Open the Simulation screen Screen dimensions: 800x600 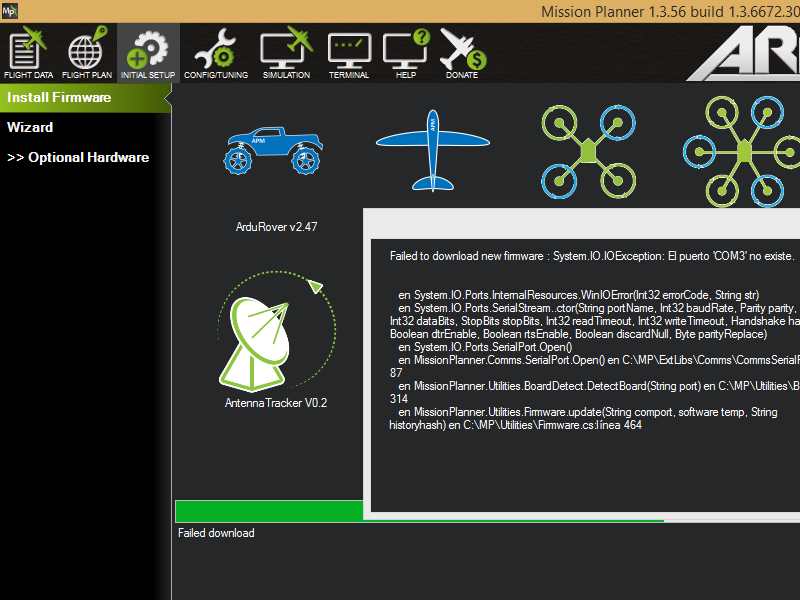pyautogui.click(x=286, y=53)
